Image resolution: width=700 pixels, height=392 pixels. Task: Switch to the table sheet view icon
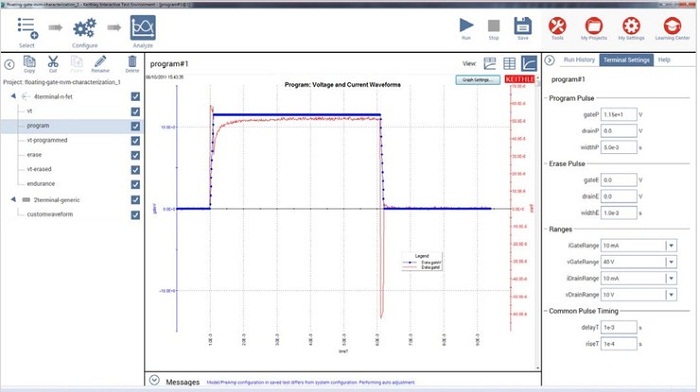(x=509, y=63)
